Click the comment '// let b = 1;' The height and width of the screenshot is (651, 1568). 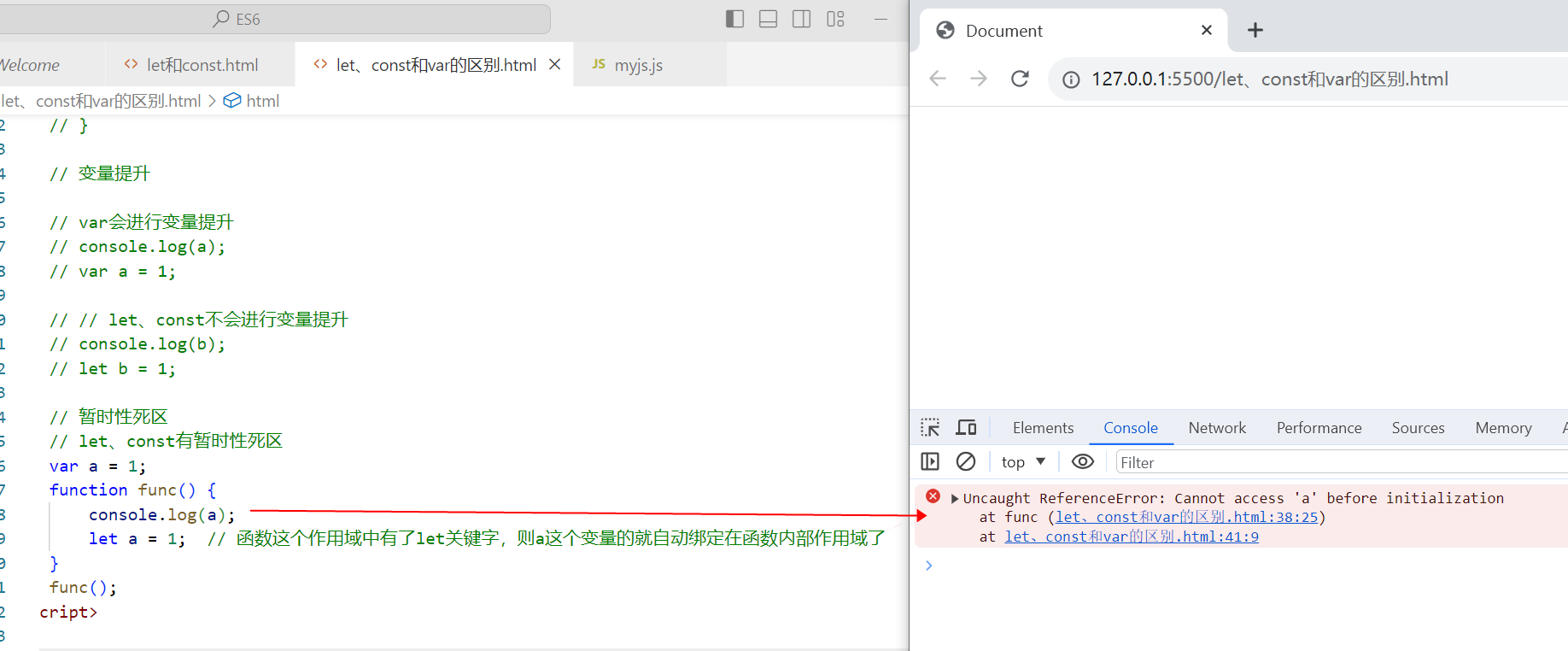(112, 368)
